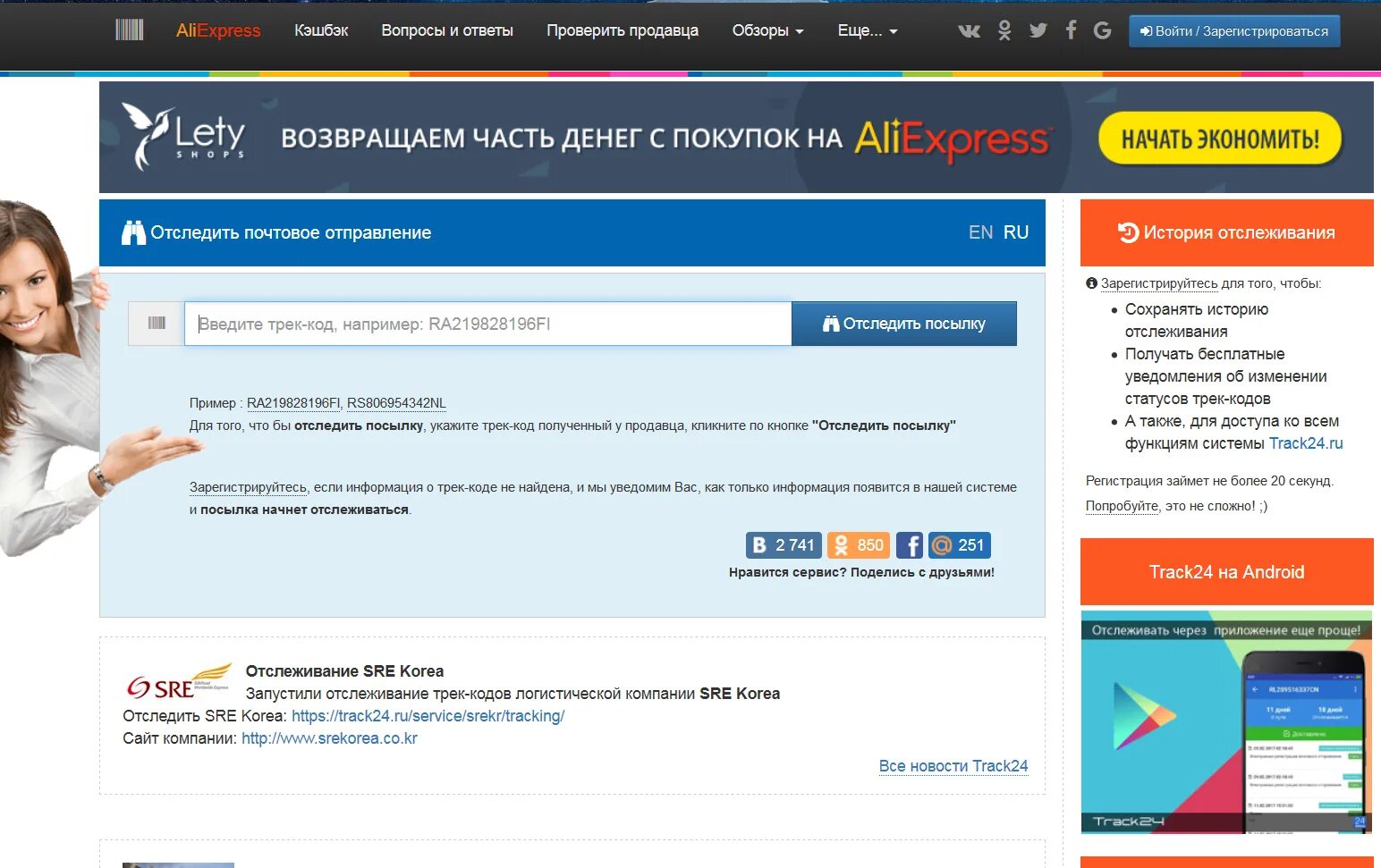Image resolution: width=1381 pixels, height=868 pixels.
Task: Focus the track-code input field
Action: (x=487, y=324)
